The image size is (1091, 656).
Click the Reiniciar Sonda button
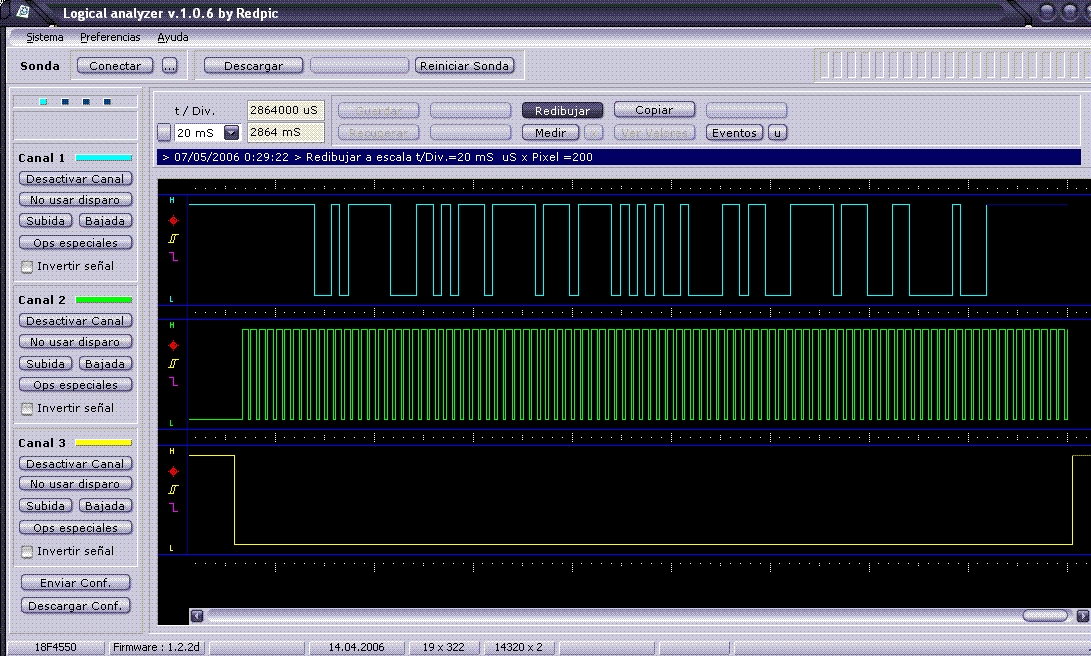point(464,65)
